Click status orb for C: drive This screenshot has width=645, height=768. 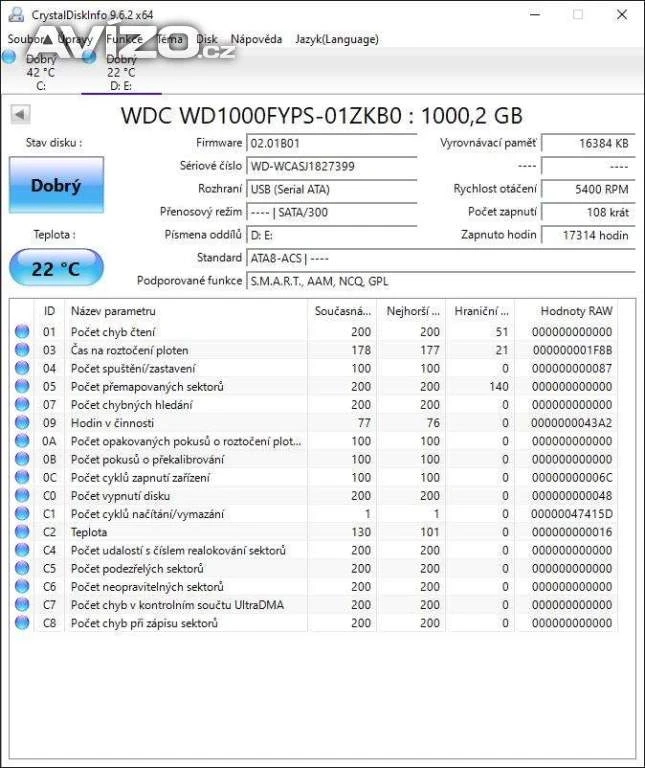point(9,58)
